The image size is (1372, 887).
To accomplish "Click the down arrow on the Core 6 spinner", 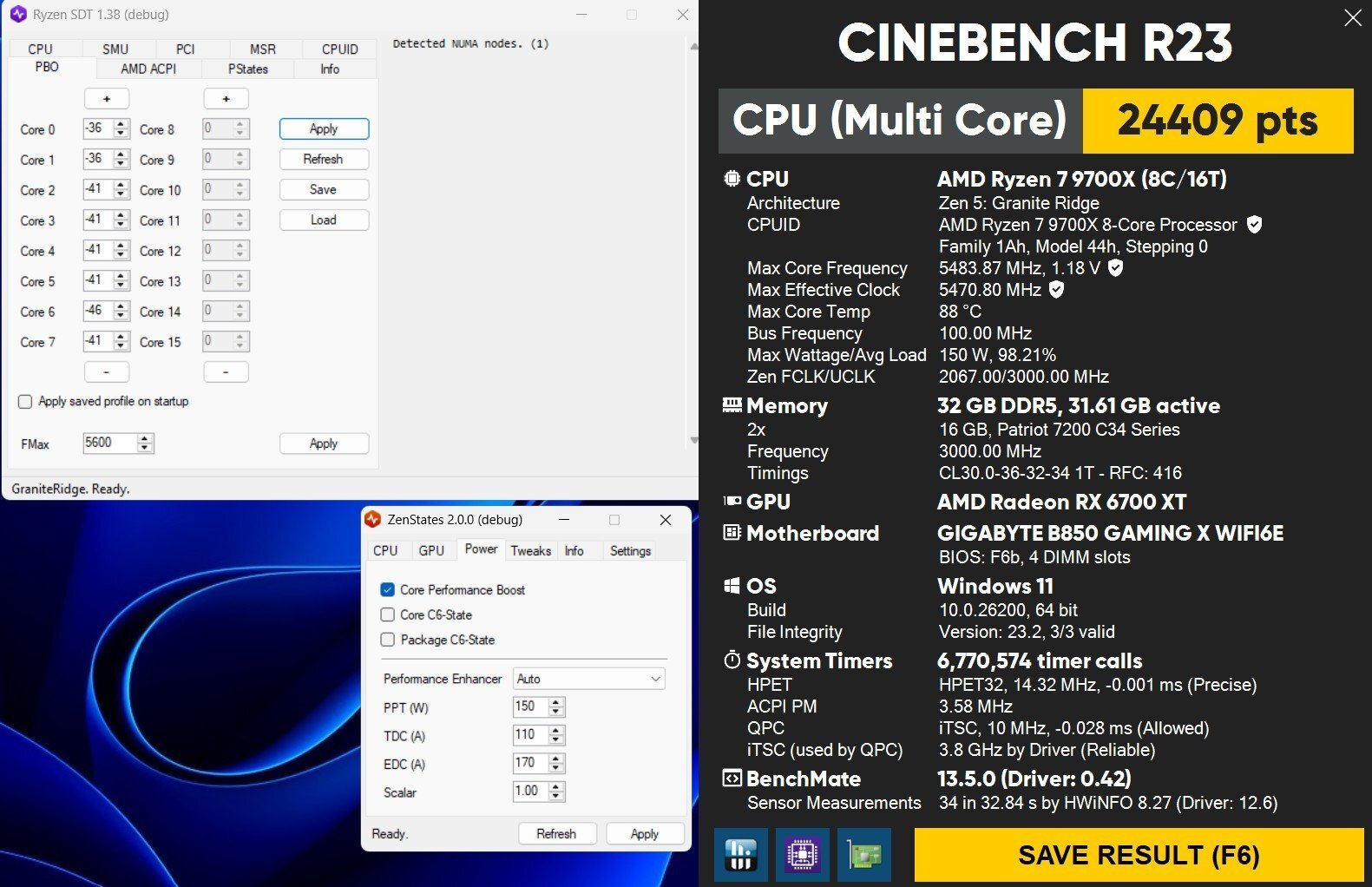I will pos(121,316).
